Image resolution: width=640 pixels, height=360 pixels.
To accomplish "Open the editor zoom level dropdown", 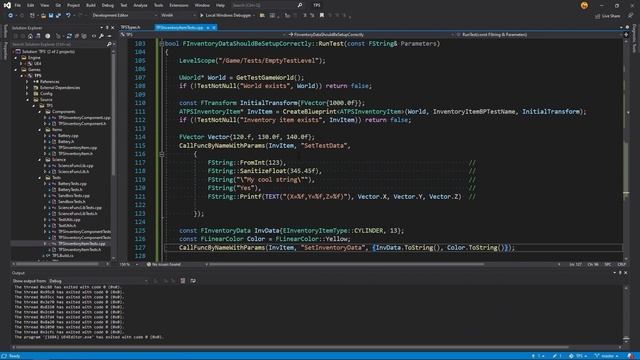I will pyautogui.click(x=129, y=264).
